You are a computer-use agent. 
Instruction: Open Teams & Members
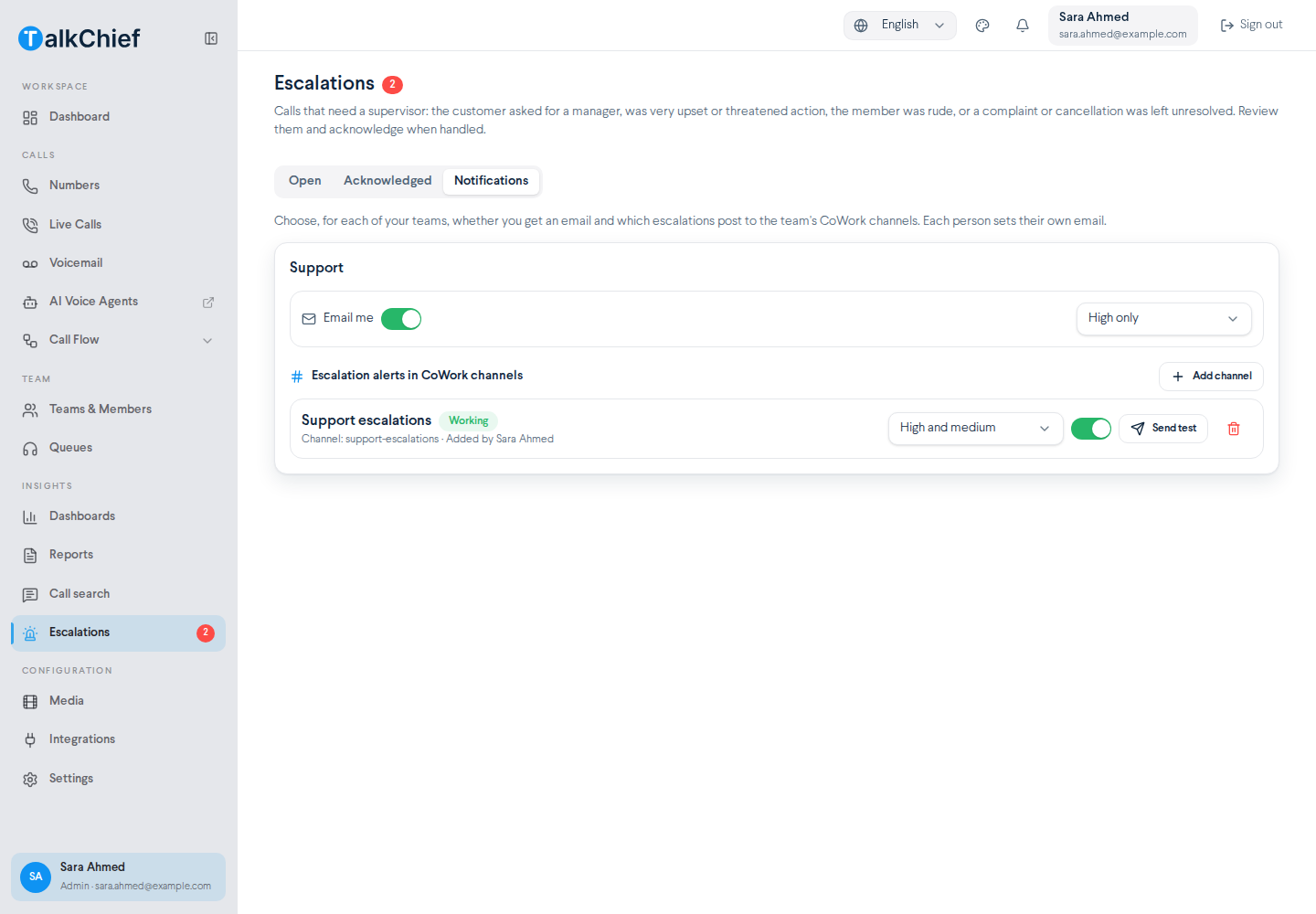click(x=119, y=409)
